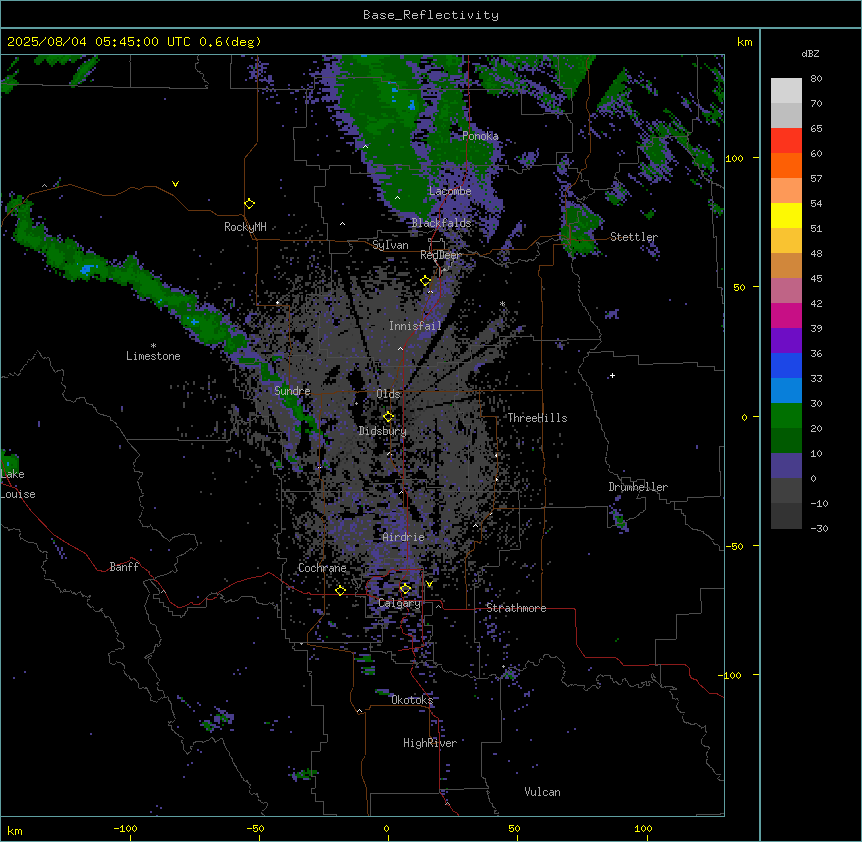The width and height of the screenshot is (862, 842).
Task: Select the purple 36-39 dBZ legend swatch
Action: (786, 340)
